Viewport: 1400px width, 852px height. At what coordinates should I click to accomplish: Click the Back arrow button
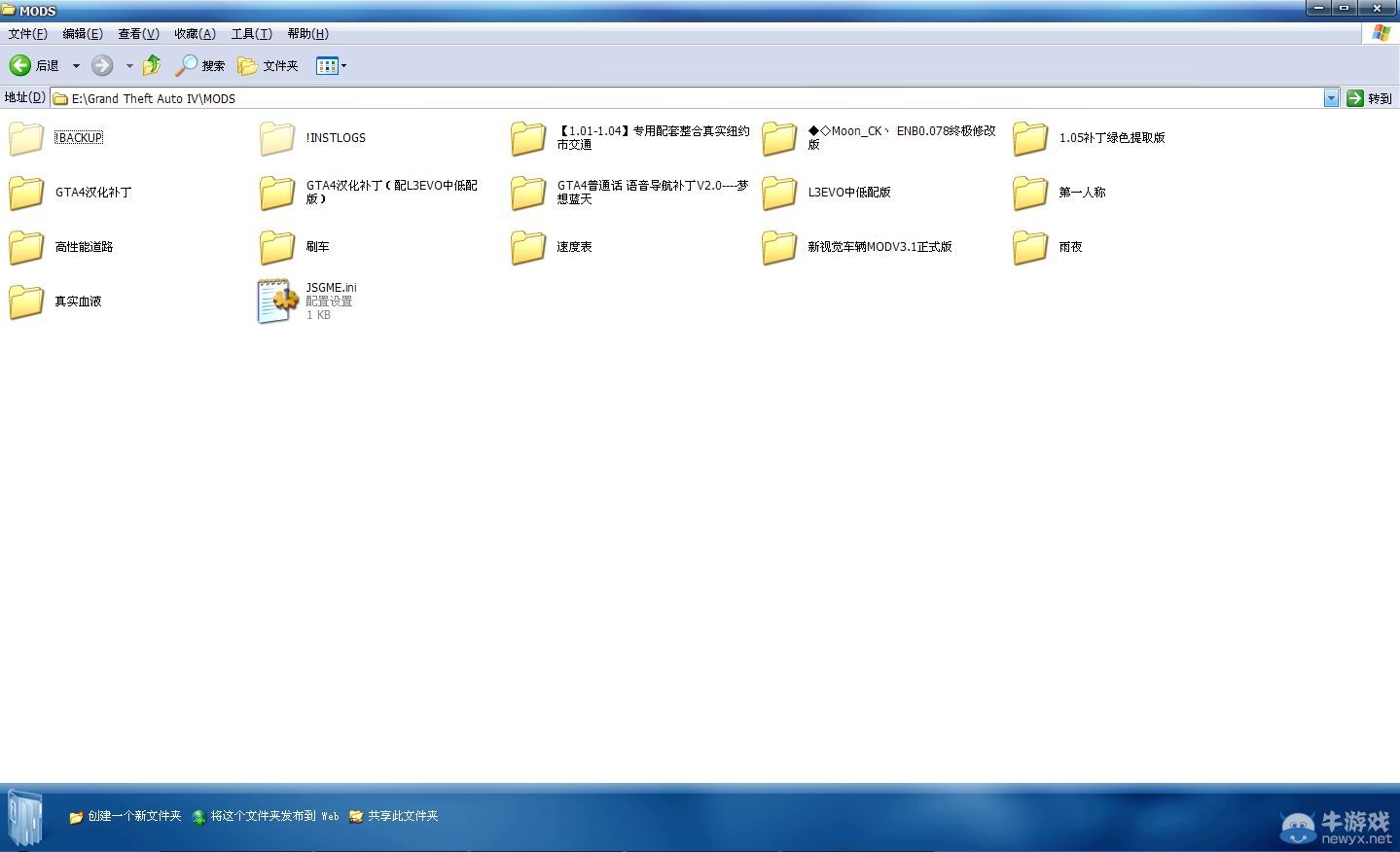pos(20,65)
